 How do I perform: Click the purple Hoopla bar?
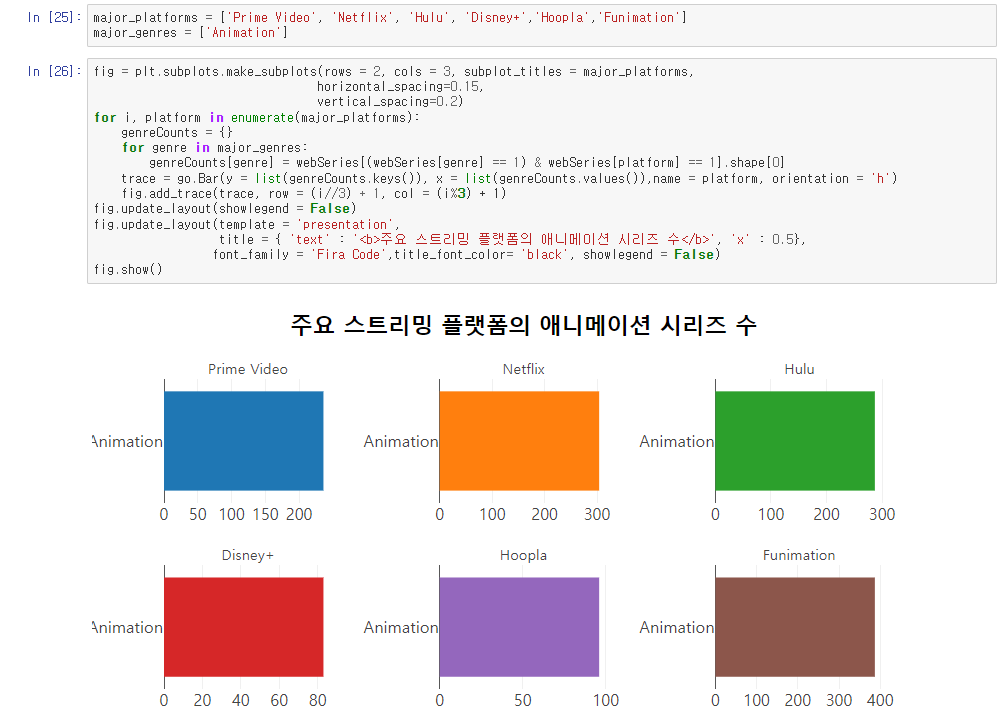[x=519, y=627]
